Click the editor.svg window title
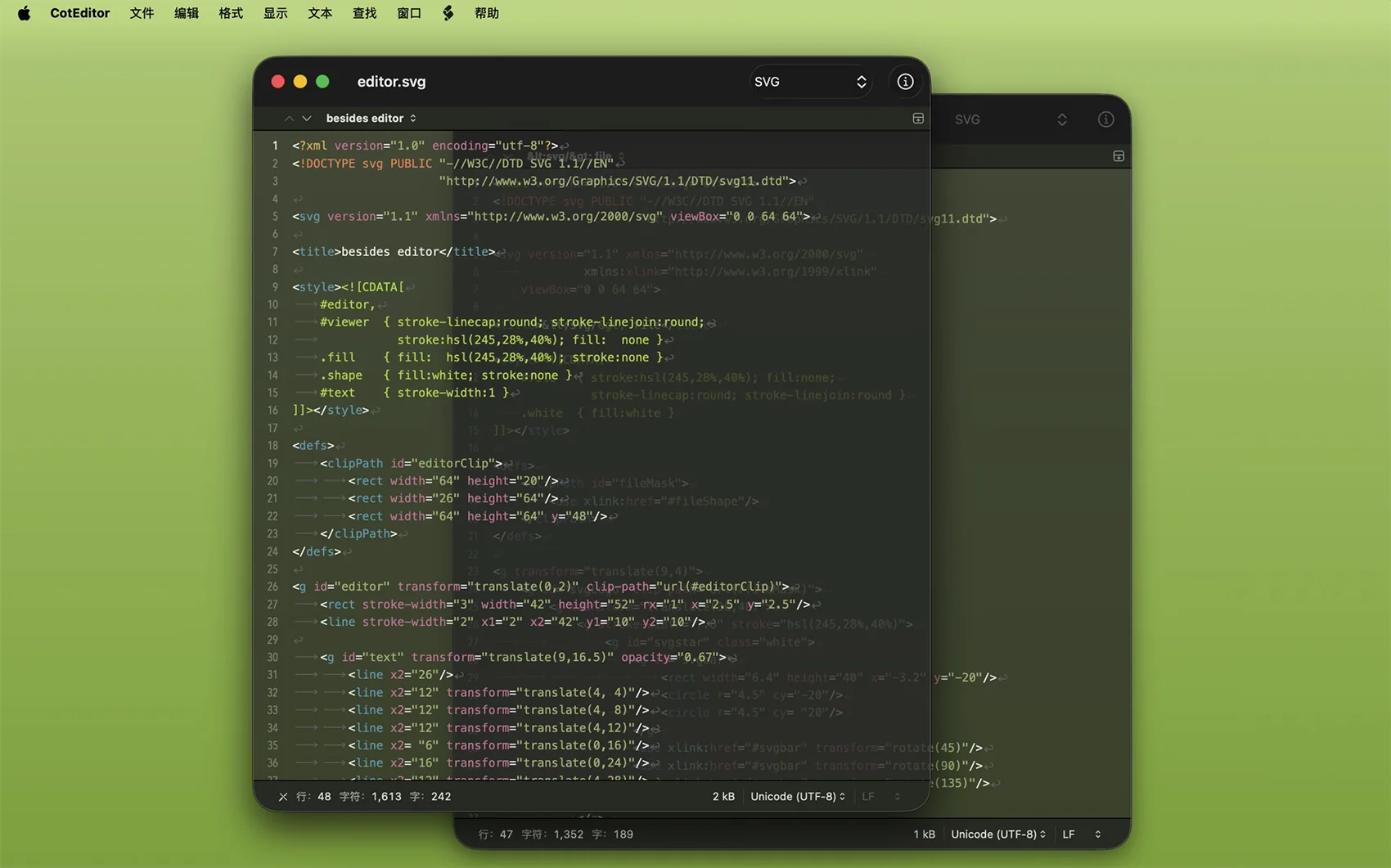The height and width of the screenshot is (868, 1391). [x=391, y=82]
